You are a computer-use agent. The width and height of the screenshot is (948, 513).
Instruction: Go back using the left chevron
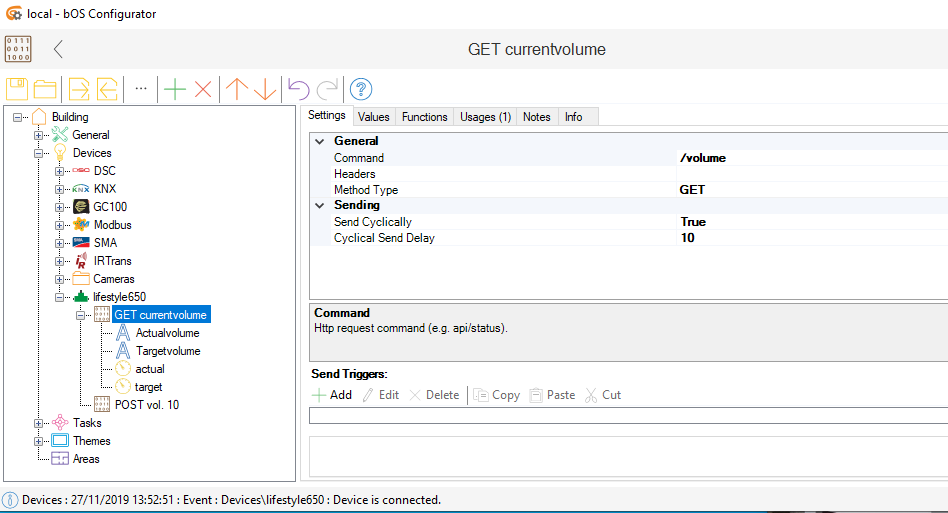(x=58, y=49)
